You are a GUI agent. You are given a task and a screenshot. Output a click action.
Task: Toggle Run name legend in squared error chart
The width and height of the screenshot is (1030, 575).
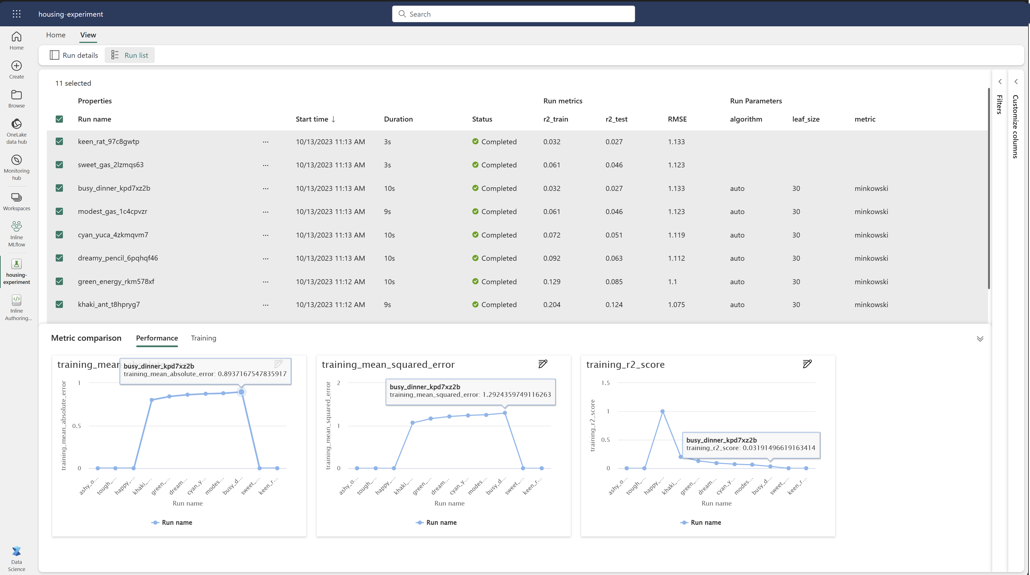[x=436, y=522]
